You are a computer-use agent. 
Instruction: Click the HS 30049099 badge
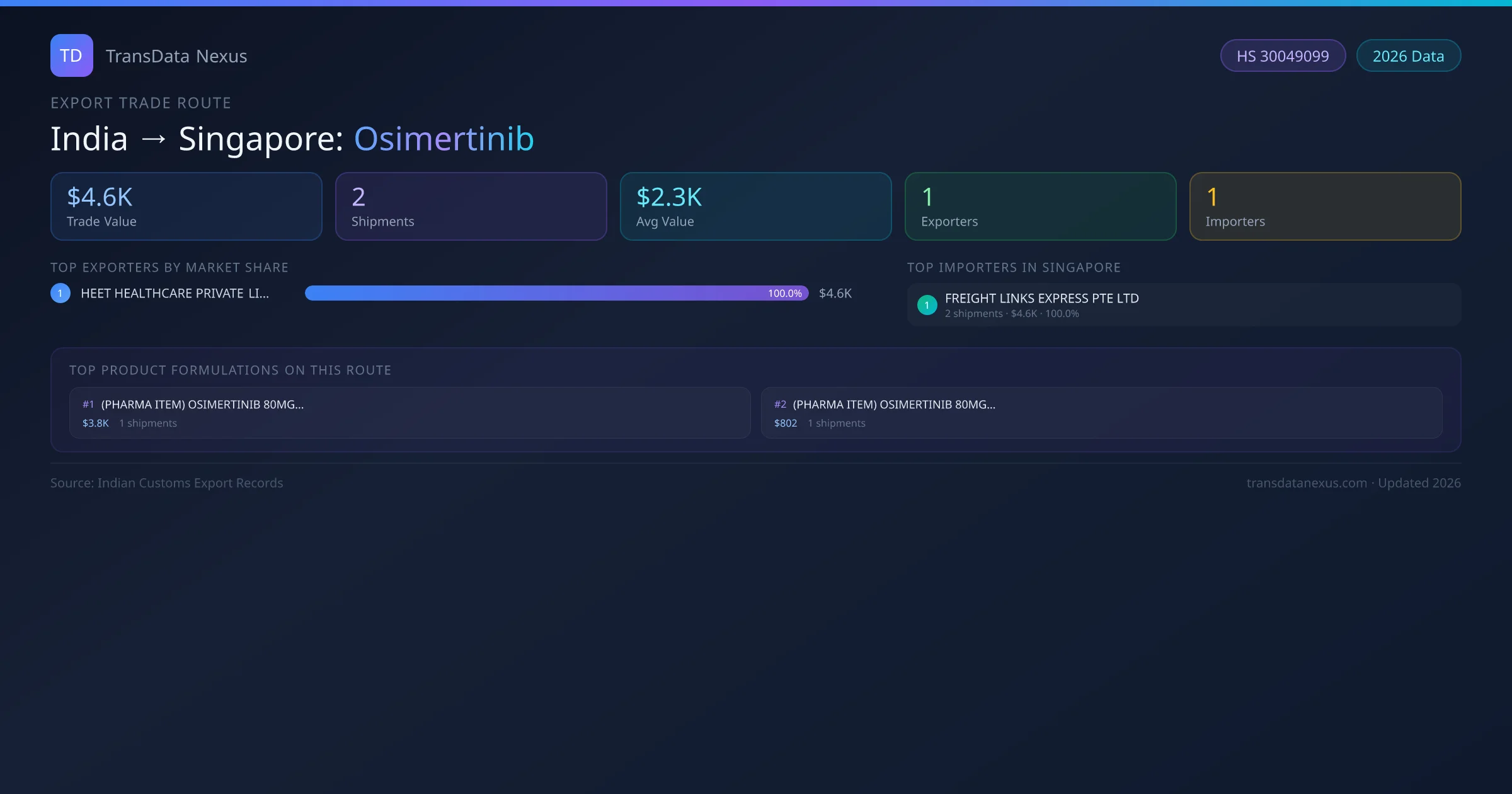click(1282, 56)
